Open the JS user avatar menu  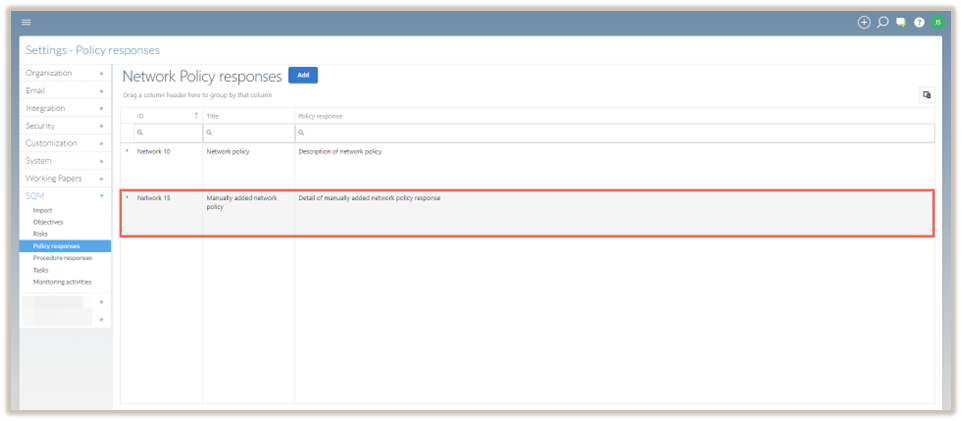click(x=937, y=22)
